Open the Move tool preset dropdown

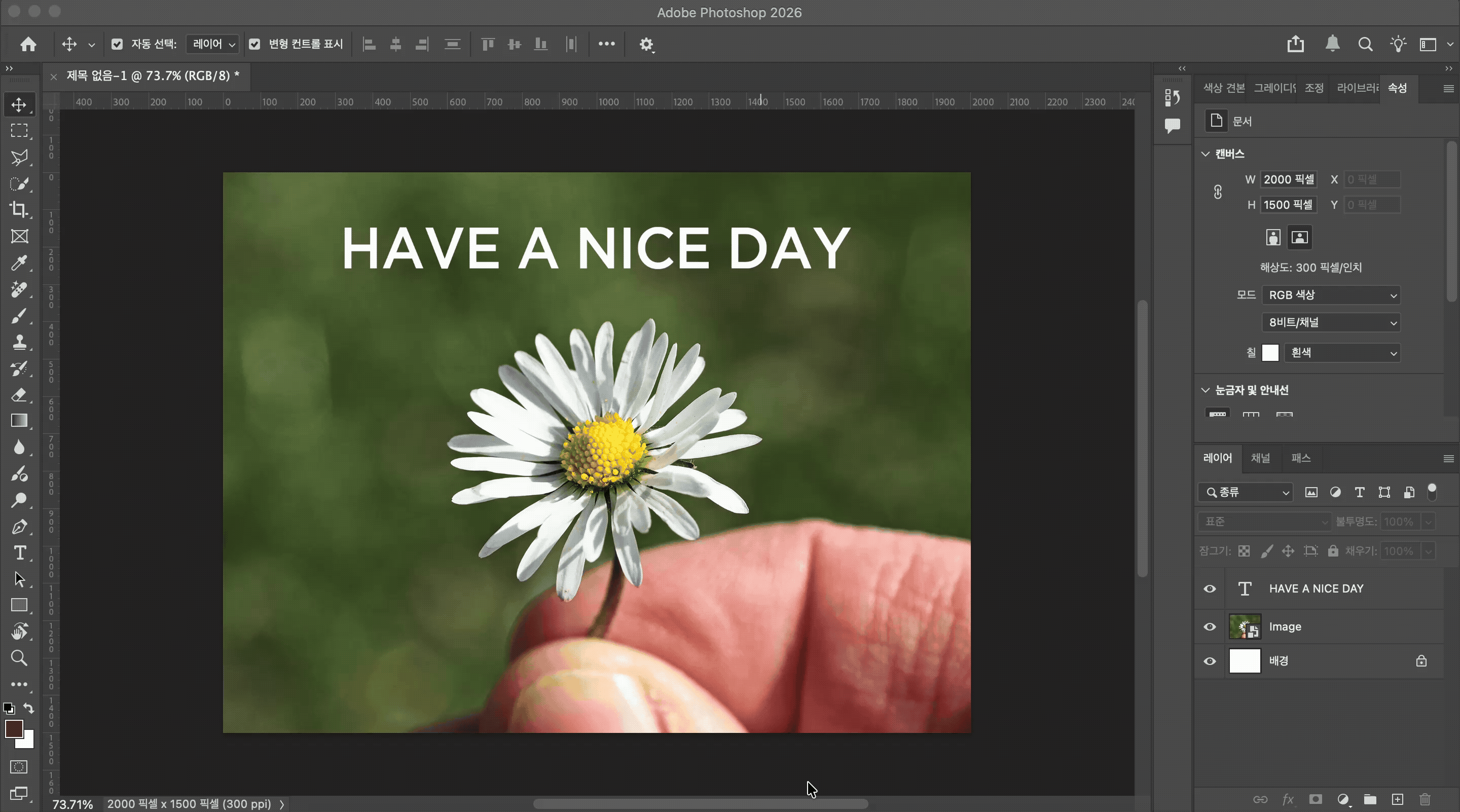click(x=91, y=45)
